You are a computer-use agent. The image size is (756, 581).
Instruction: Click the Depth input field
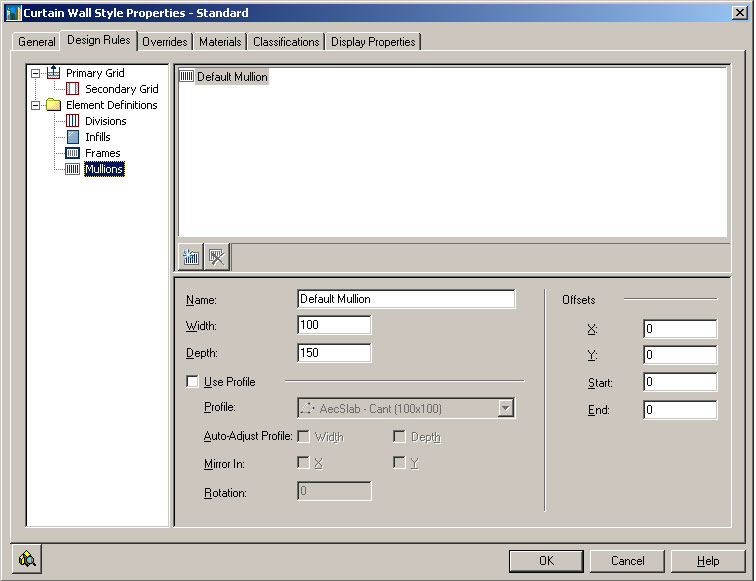(x=334, y=353)
